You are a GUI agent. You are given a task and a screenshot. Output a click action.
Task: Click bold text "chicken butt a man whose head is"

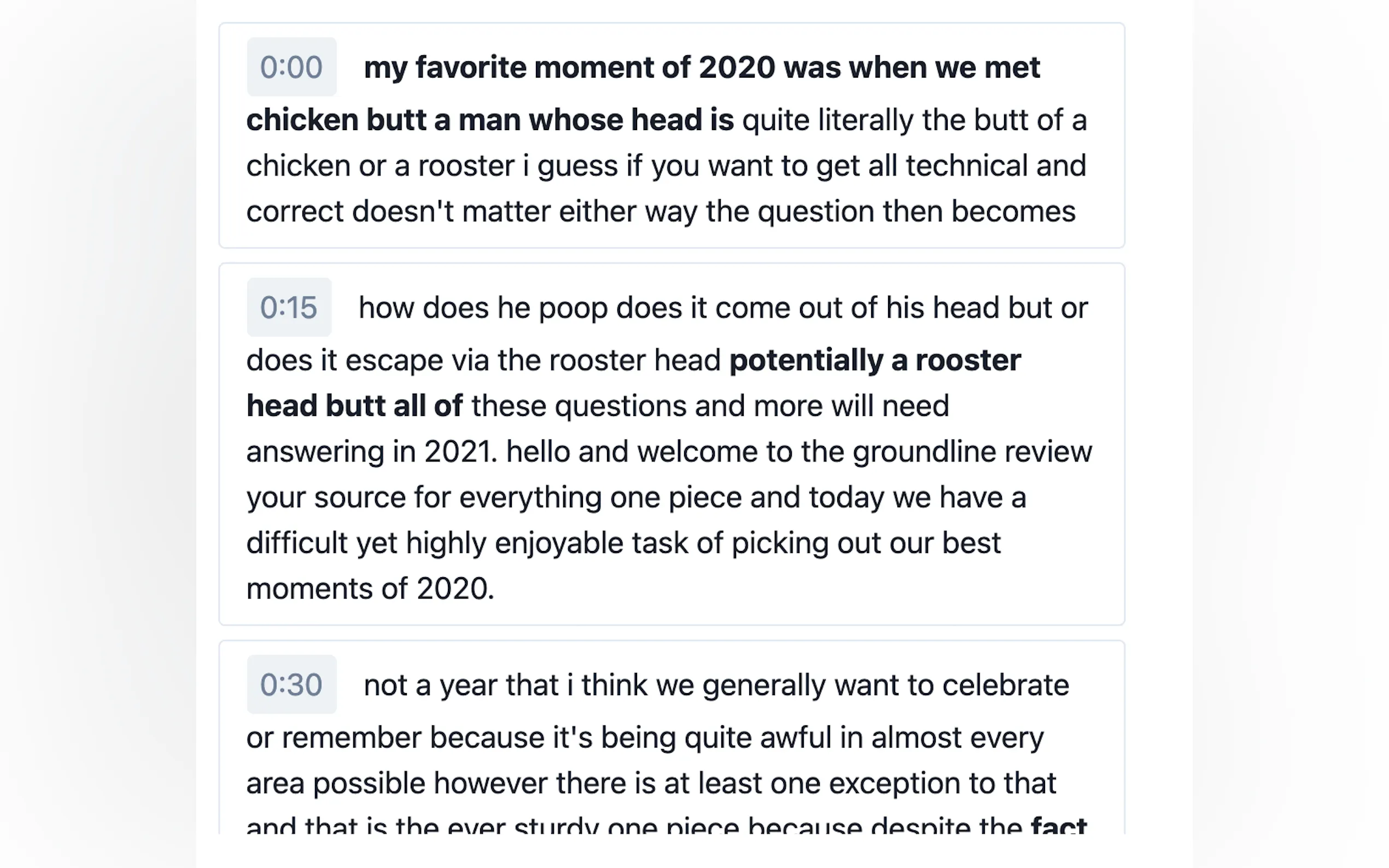click(x=490, y=120)
